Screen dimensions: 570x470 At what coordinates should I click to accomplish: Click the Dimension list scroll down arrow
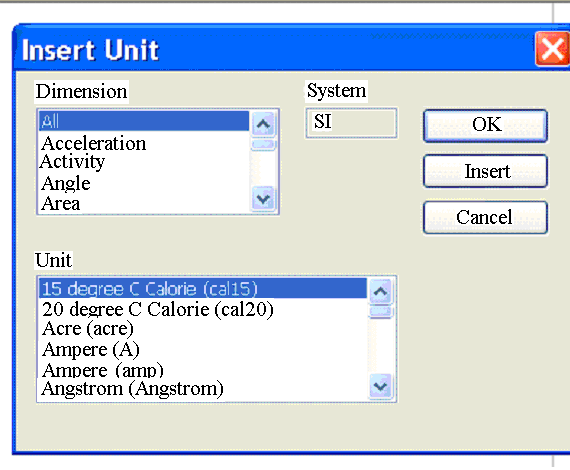[x=263, y=198]
